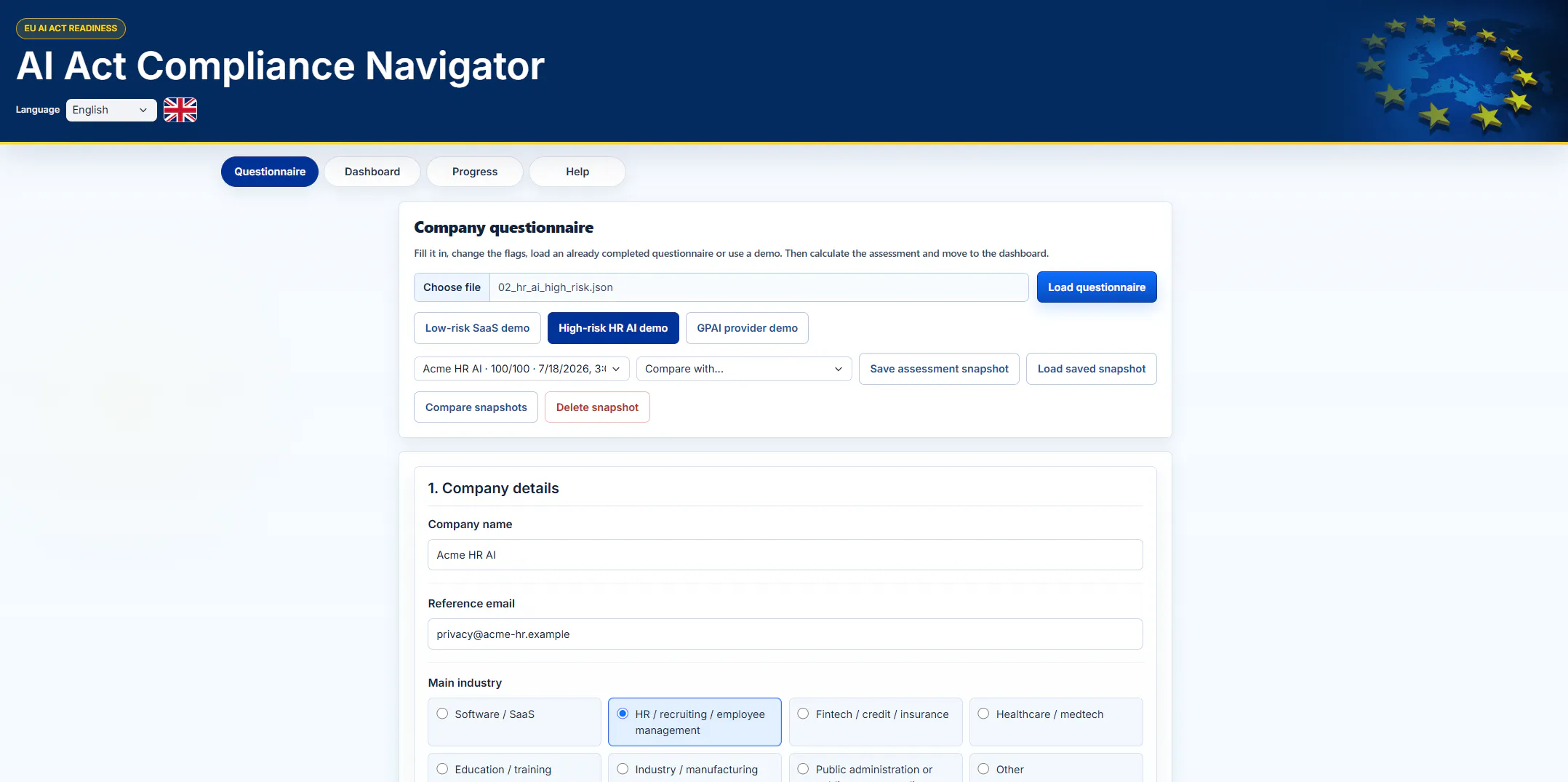Screen dimensions: 1568x782
Task: Expand the Acme HR AI snapshot dropdown
Action: pos(521,369)
